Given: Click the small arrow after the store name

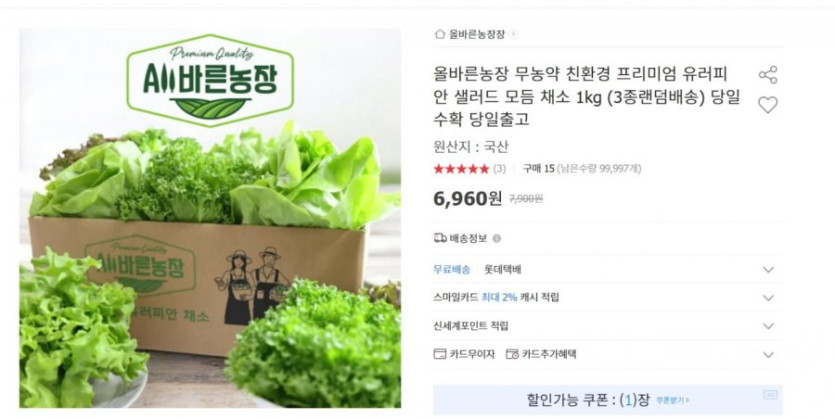Looking at the screenshot, I should (513, 34).
